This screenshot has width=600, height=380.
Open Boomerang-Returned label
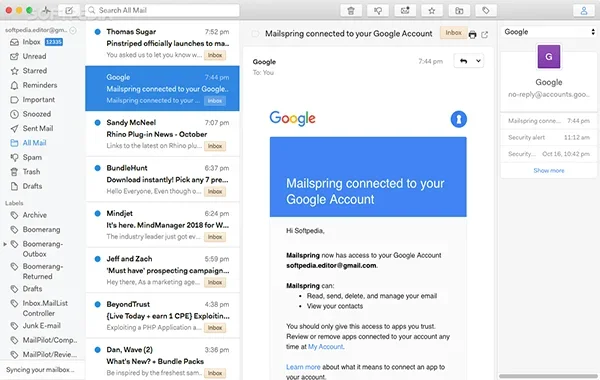coord(42,271)
